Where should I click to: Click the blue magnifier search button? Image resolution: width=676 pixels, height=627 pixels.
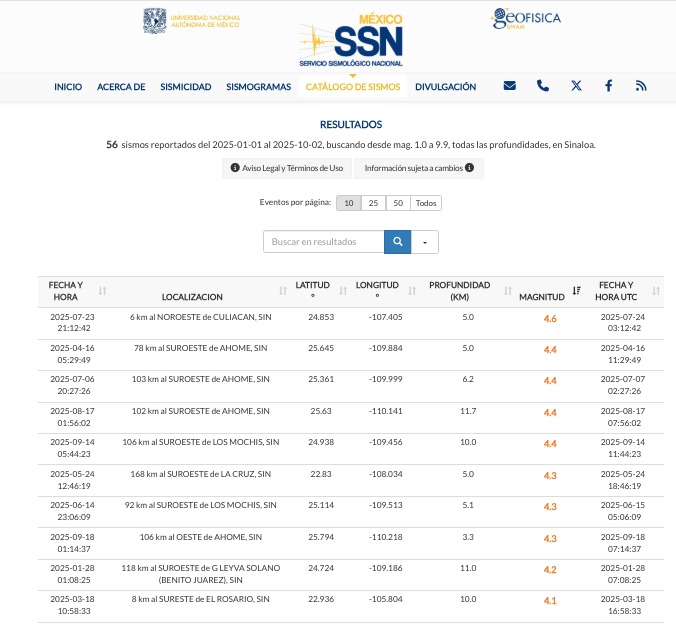[397, 241]
